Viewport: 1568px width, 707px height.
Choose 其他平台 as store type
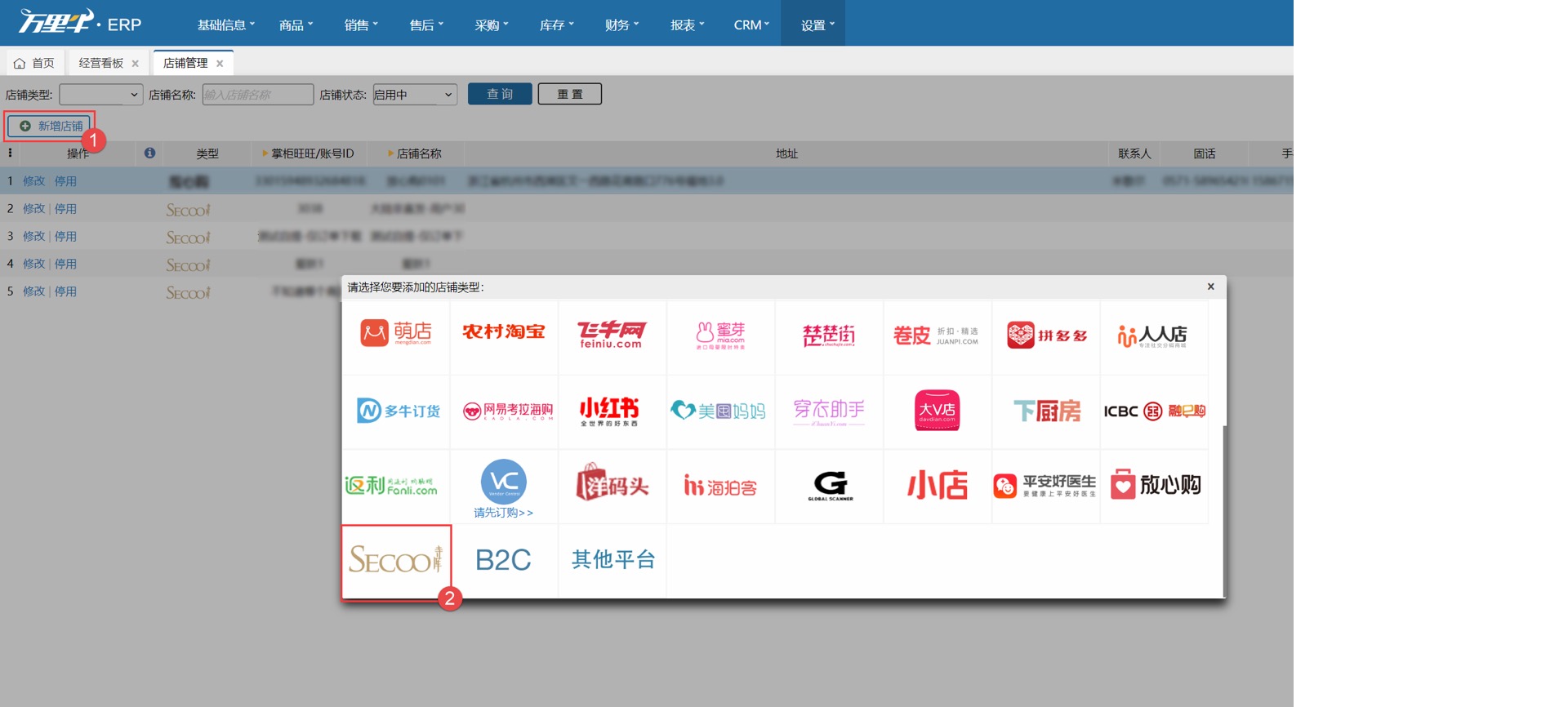pyautogui.click(x=612, y=561)
